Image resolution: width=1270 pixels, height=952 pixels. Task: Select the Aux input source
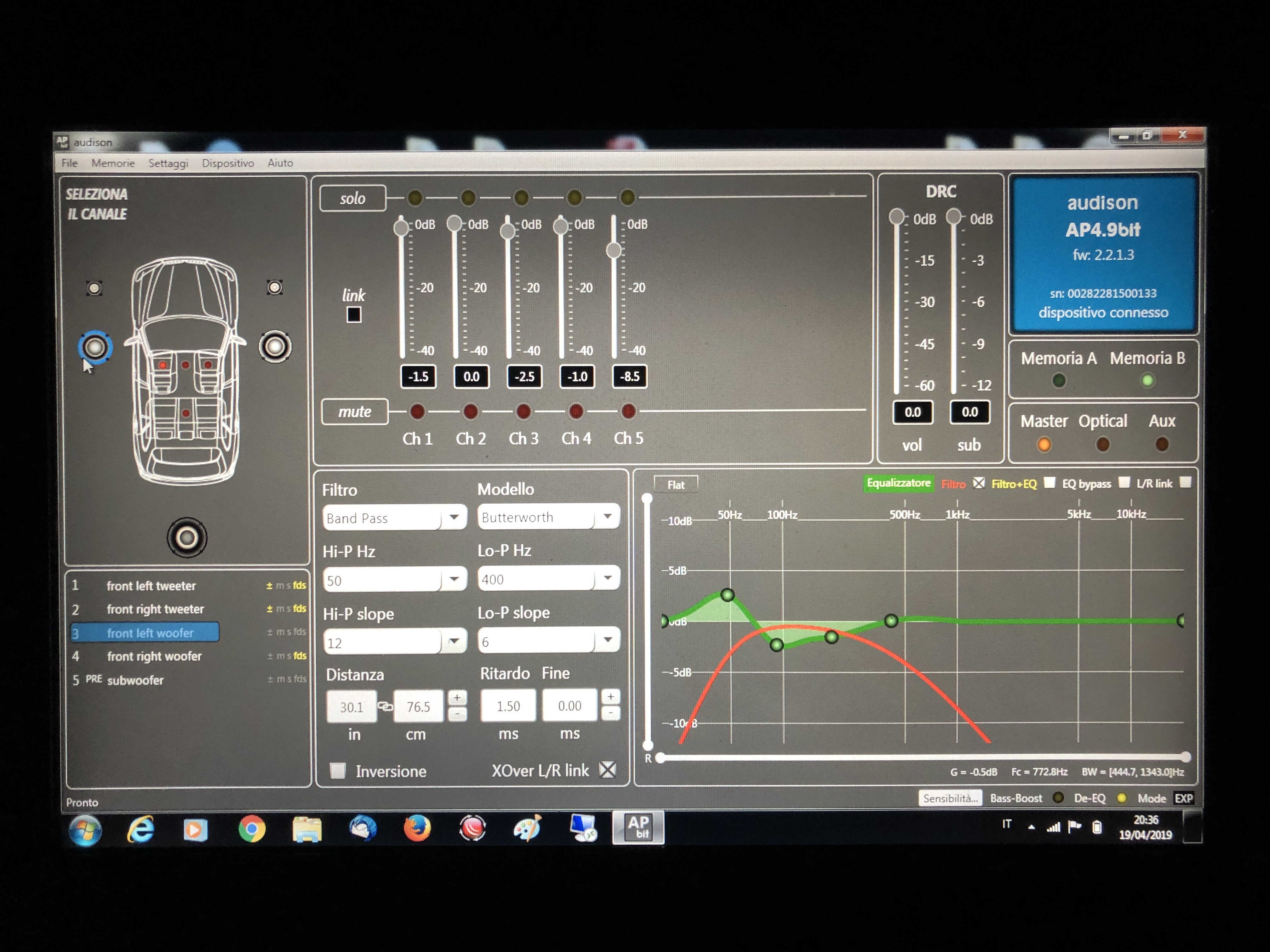tap(1161, 444)
